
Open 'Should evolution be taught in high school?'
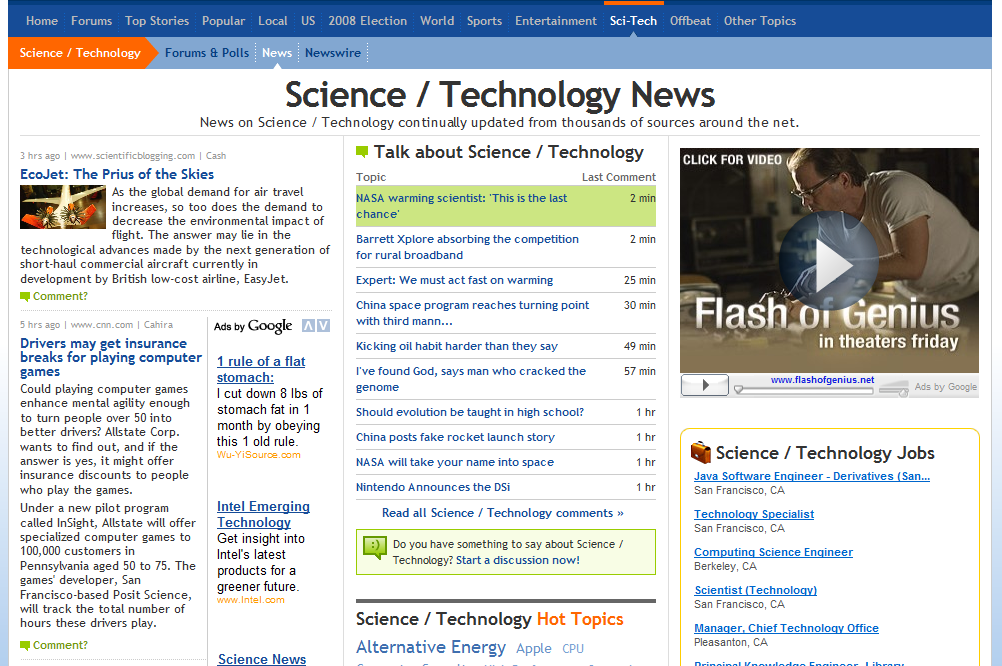[470, 412]
